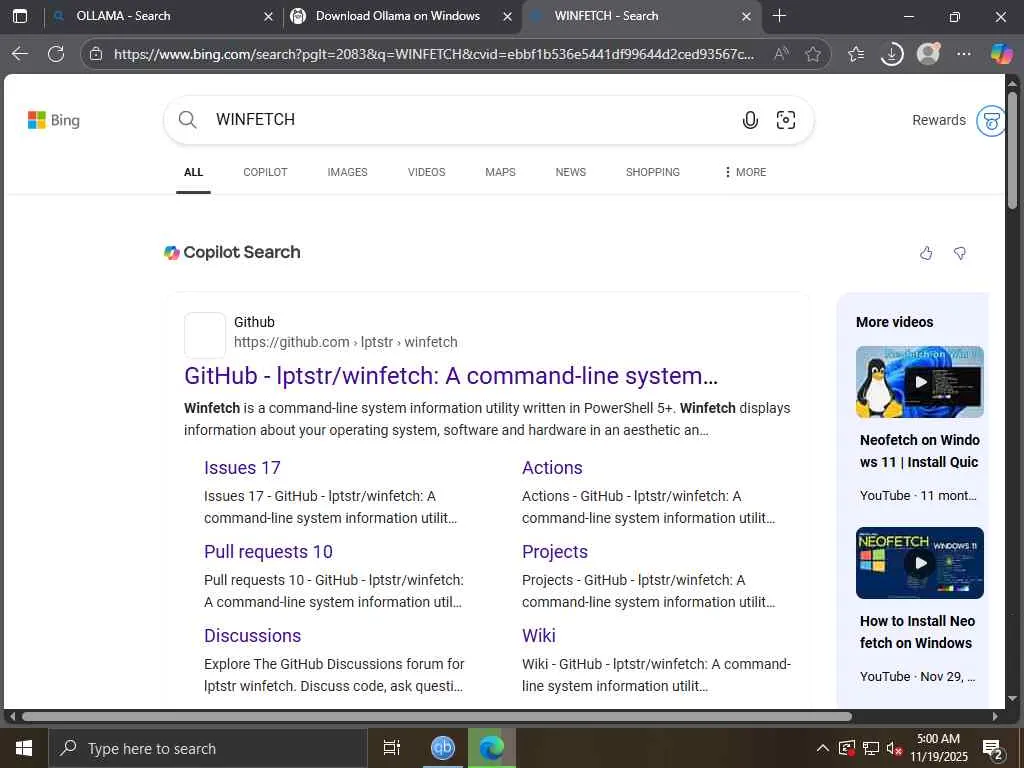Open Neofetch on Windows 11 video title
1024x768 pixels.
coord(920,451)
